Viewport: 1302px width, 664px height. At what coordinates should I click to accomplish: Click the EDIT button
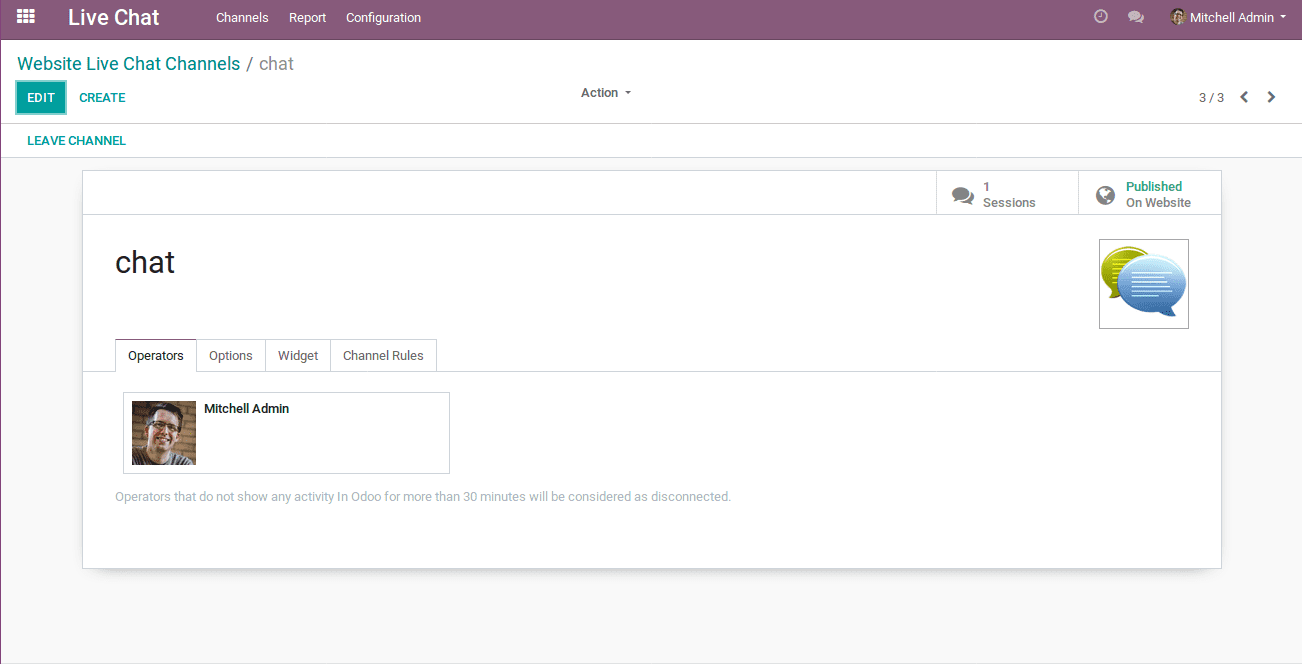click(x=41, y=98)
